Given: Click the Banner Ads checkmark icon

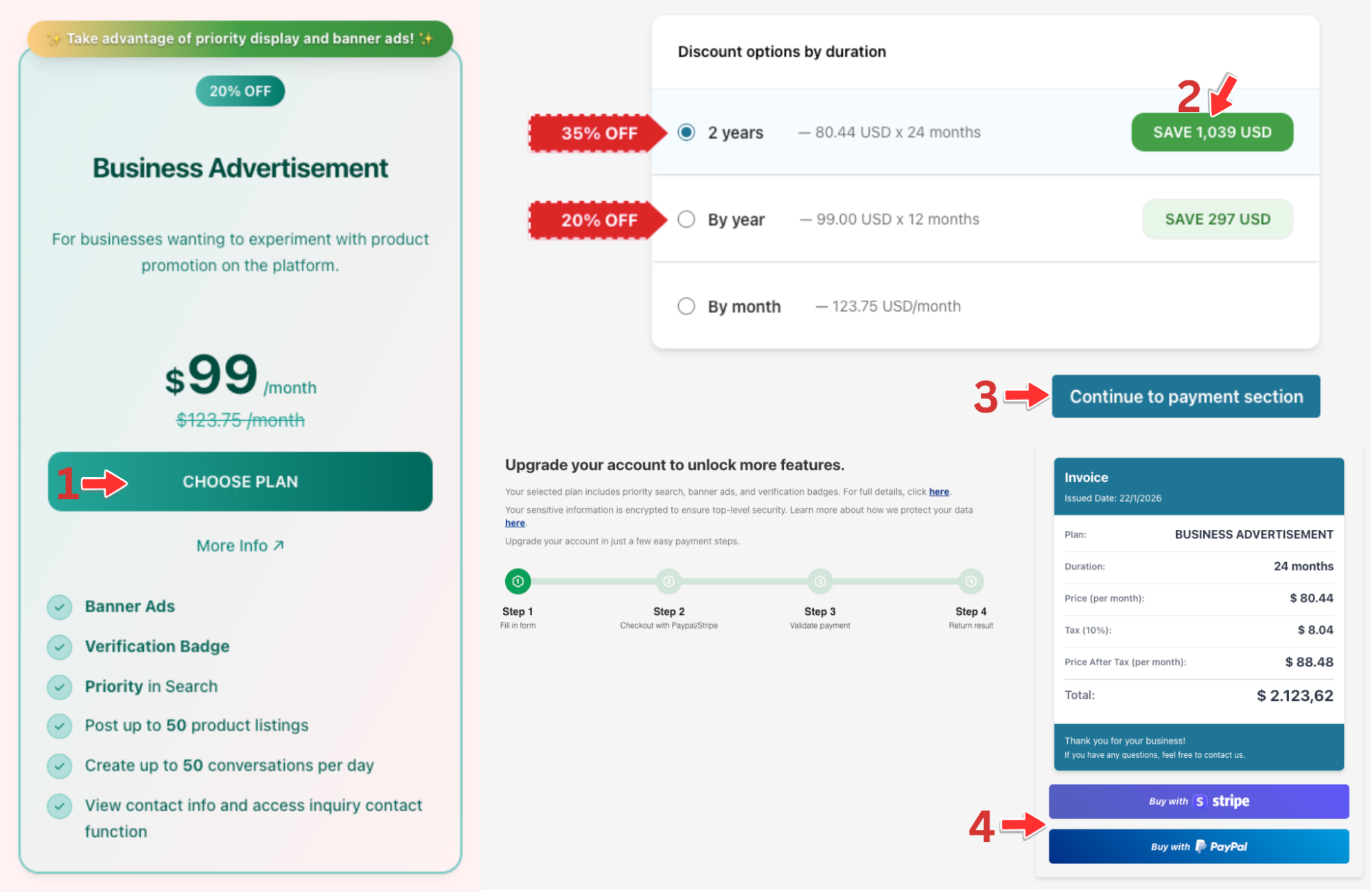Looking at the screenshot, I should tap(60, 607).
